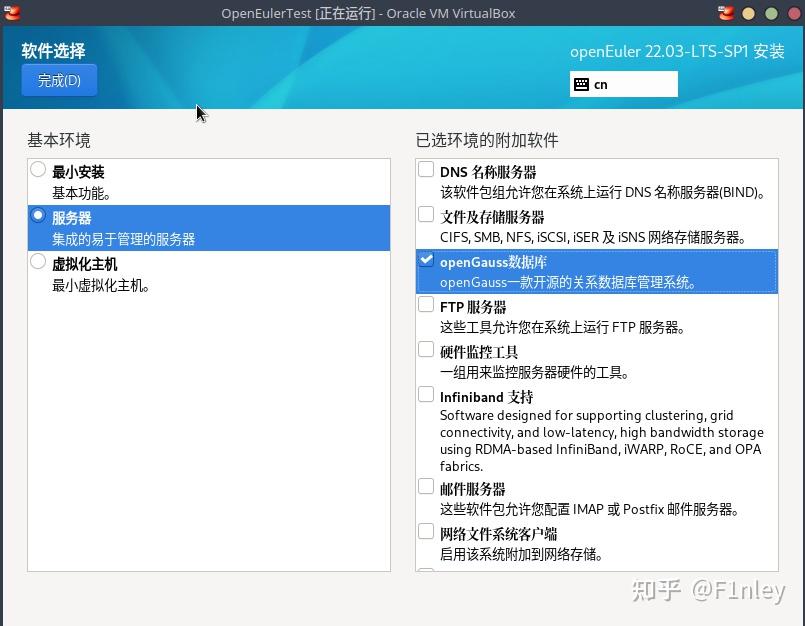This screenshot has height=626, width=805.
Task: Reselect the 服务器 environment radio button
Action: tap(37, 215)
